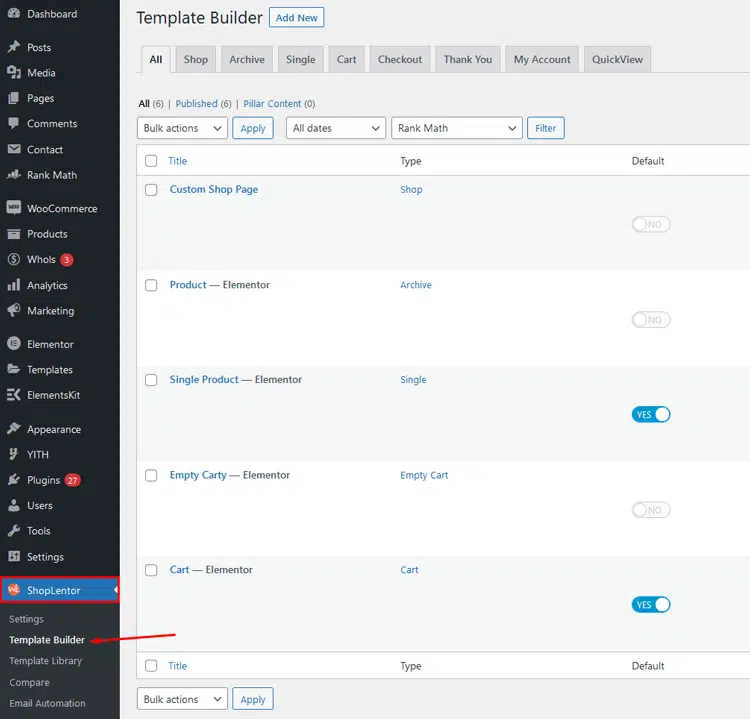
Task: Click the WooCommerce logo icon
Action: tap(14, 208)
